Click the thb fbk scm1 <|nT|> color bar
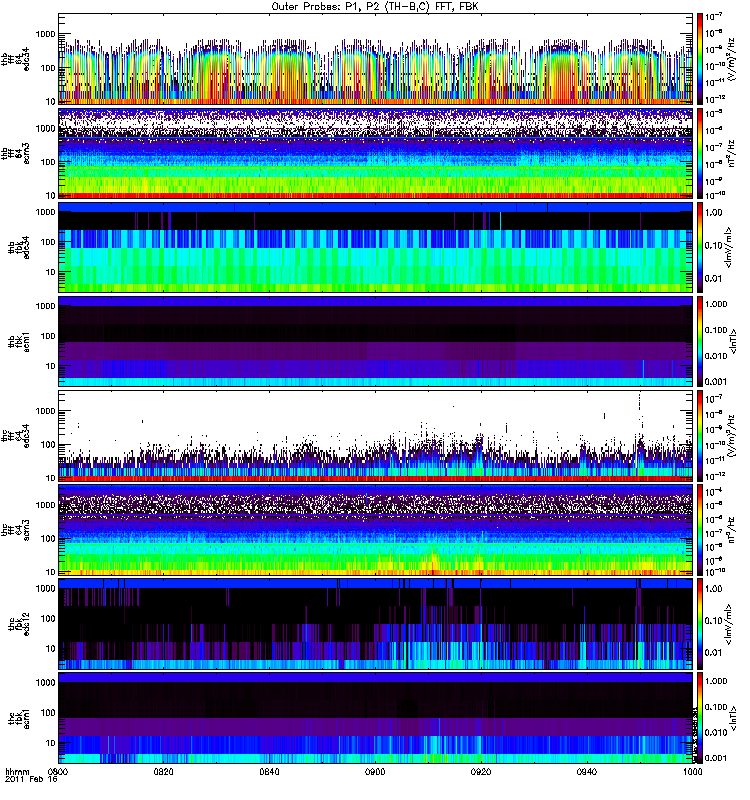The height and width of the screenshot is (800, 750). tap(701, 341)
